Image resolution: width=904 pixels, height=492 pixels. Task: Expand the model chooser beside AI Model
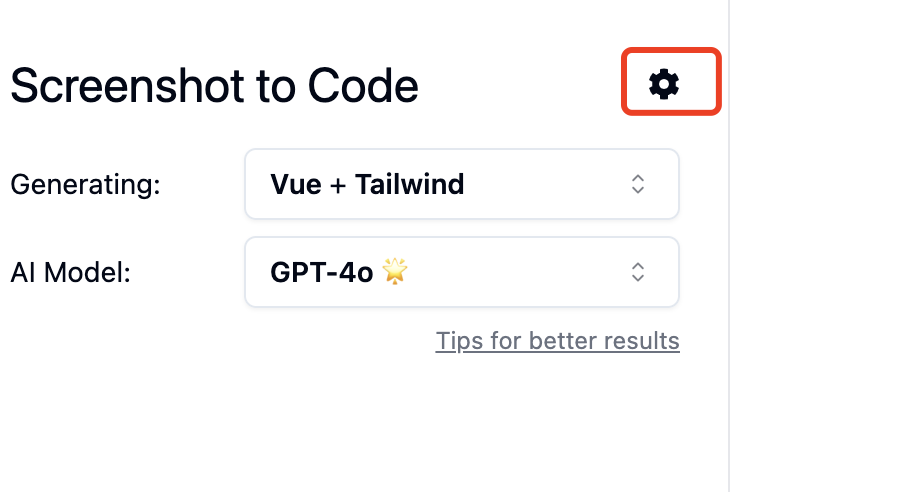click(462, 272)
